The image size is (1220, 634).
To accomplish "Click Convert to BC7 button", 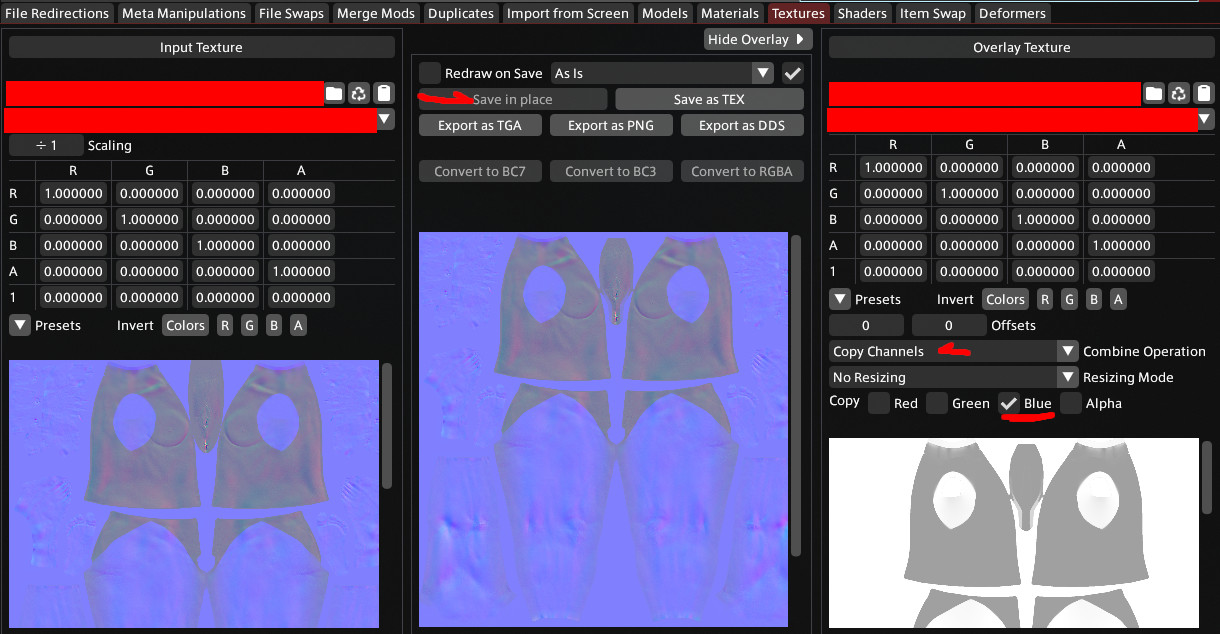I will coord(480,171).
